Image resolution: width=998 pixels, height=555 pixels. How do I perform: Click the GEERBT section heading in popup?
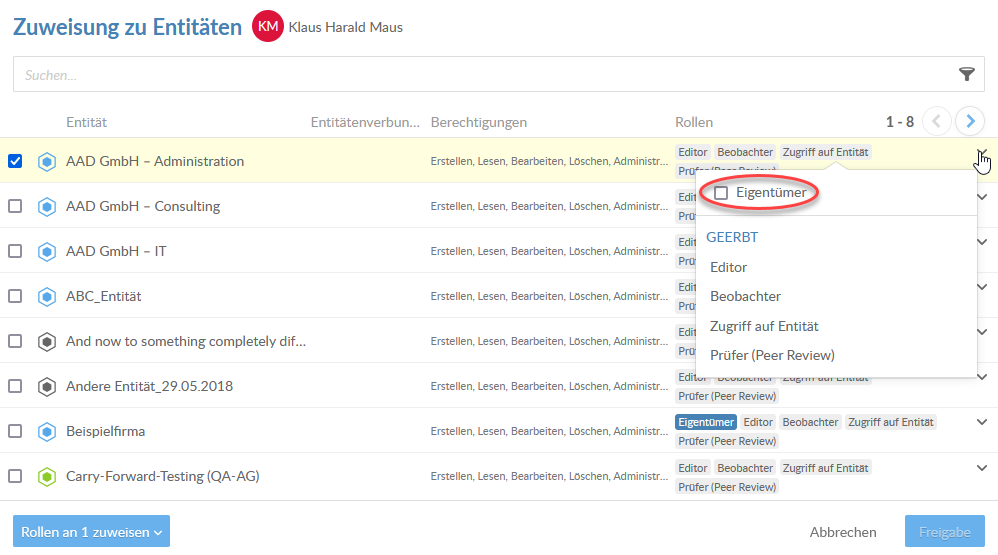(732, 237)
